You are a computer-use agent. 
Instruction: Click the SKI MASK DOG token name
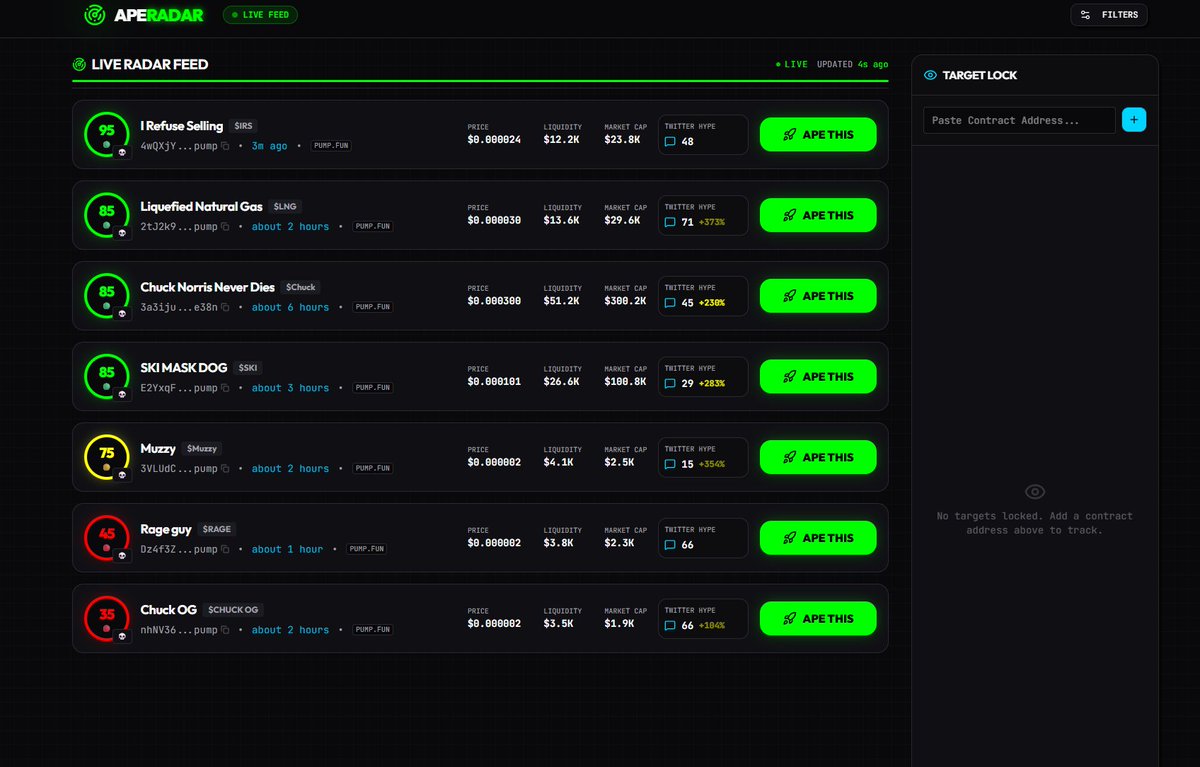coord(184,368)
